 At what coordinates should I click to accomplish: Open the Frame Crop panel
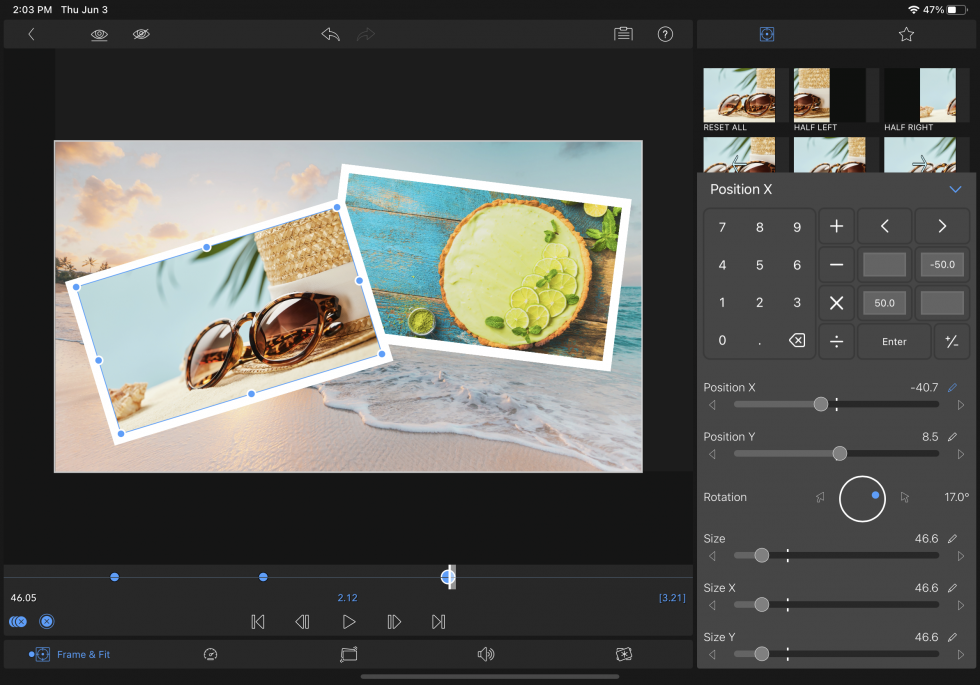coord(348,654)
